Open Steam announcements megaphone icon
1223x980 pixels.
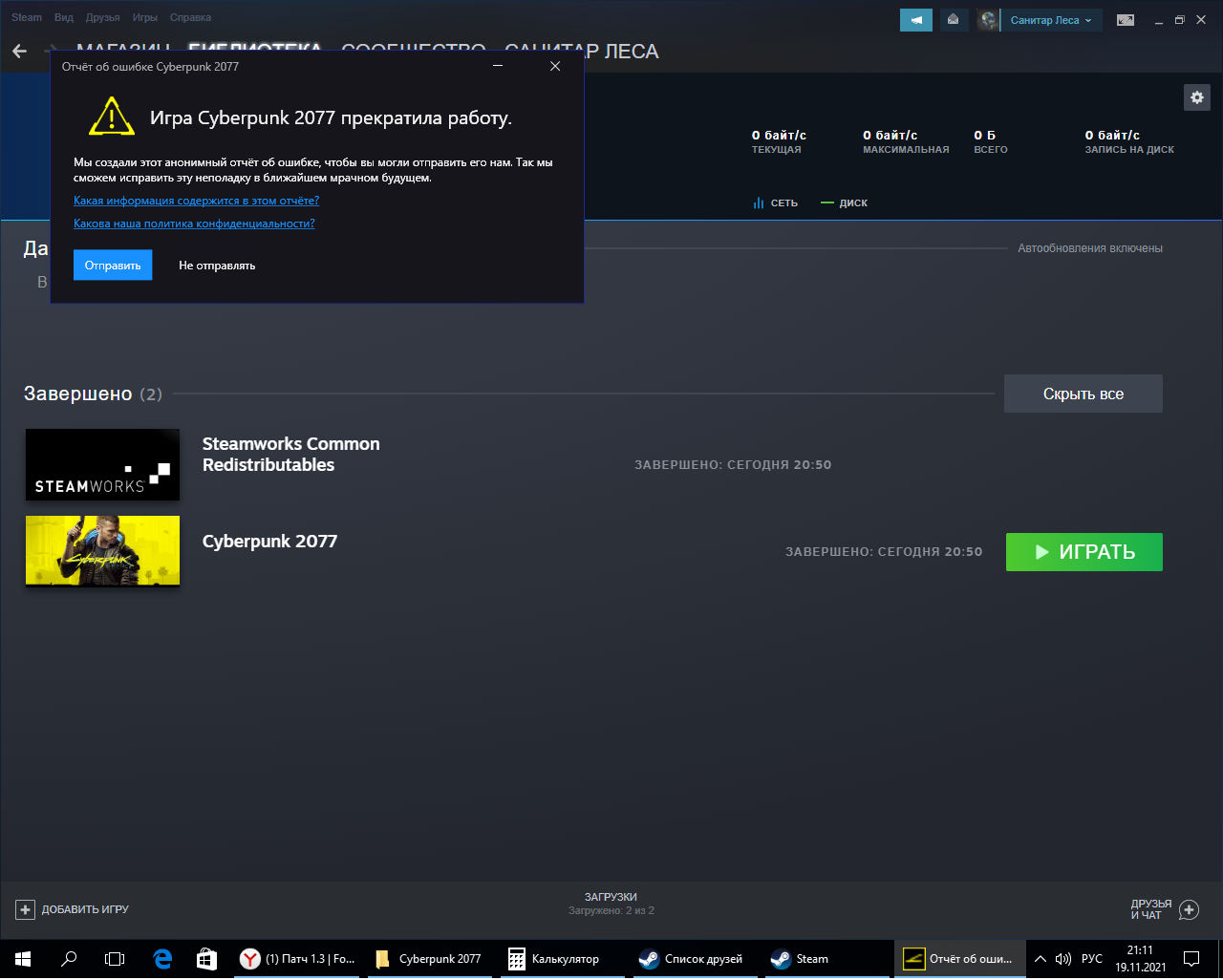pyautogui.click(x=916, y=19)
